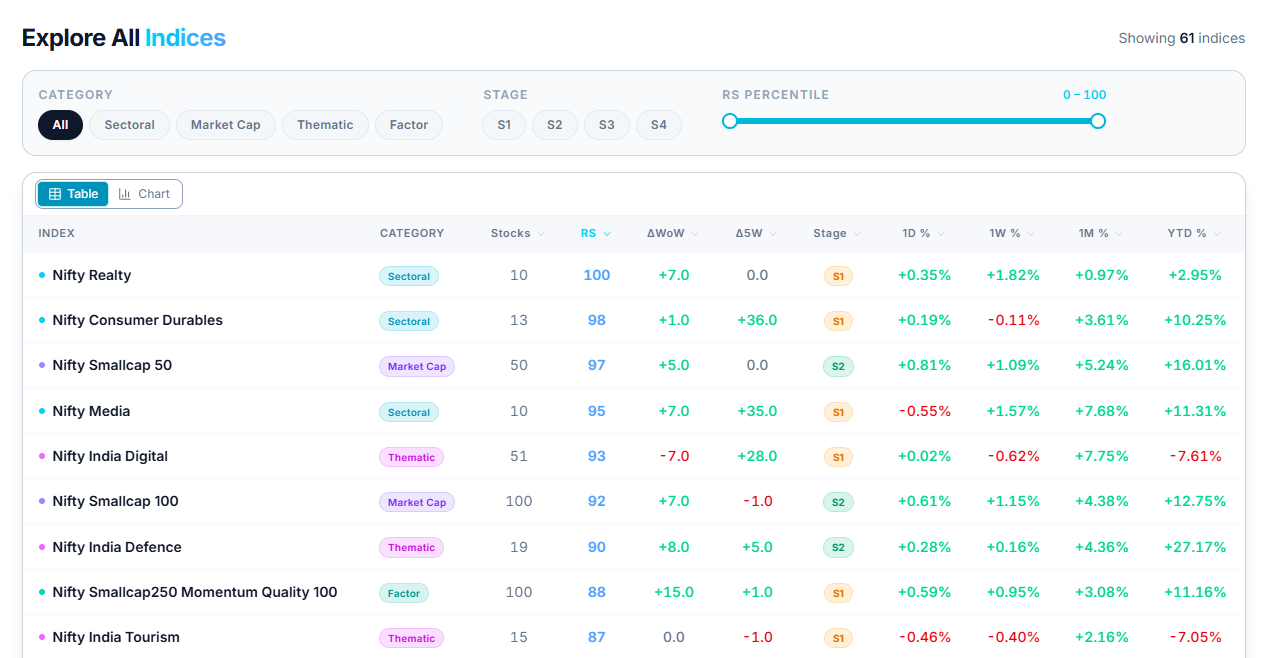Click Factor badge in Smallcap250 Momentum Quality row
The width and height of the screenshot is (1276, 658).
404,593
